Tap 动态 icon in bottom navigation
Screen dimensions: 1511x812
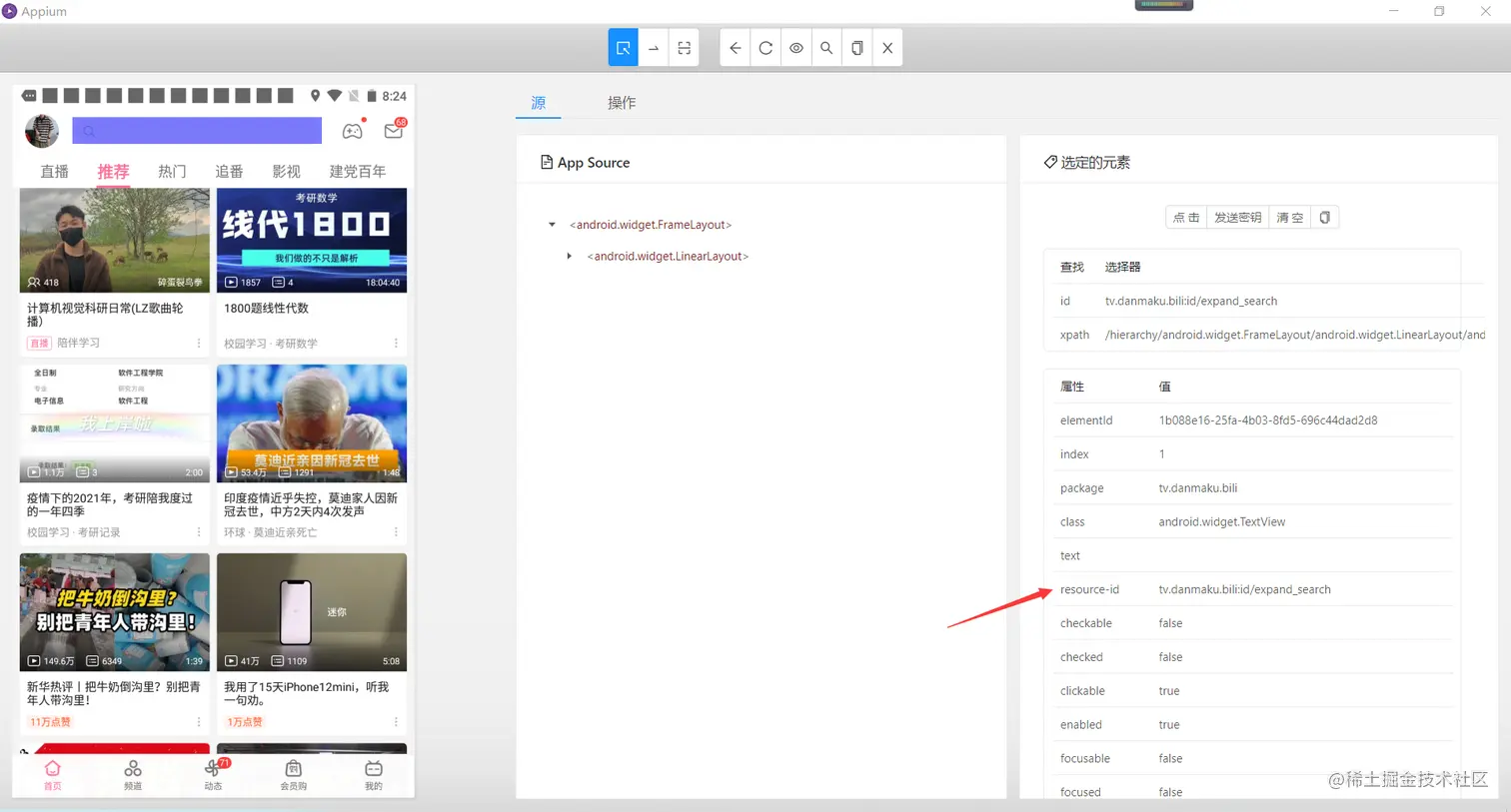click(x=213, y=774)
